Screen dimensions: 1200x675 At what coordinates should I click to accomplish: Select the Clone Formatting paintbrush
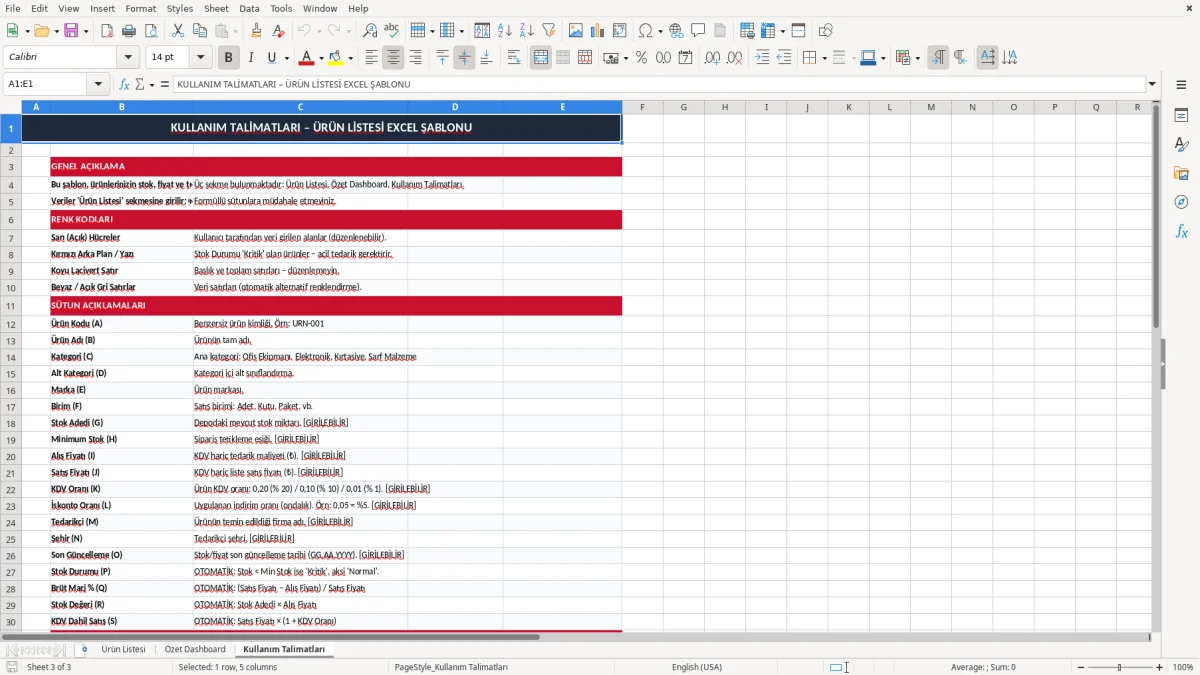[256, 31]
